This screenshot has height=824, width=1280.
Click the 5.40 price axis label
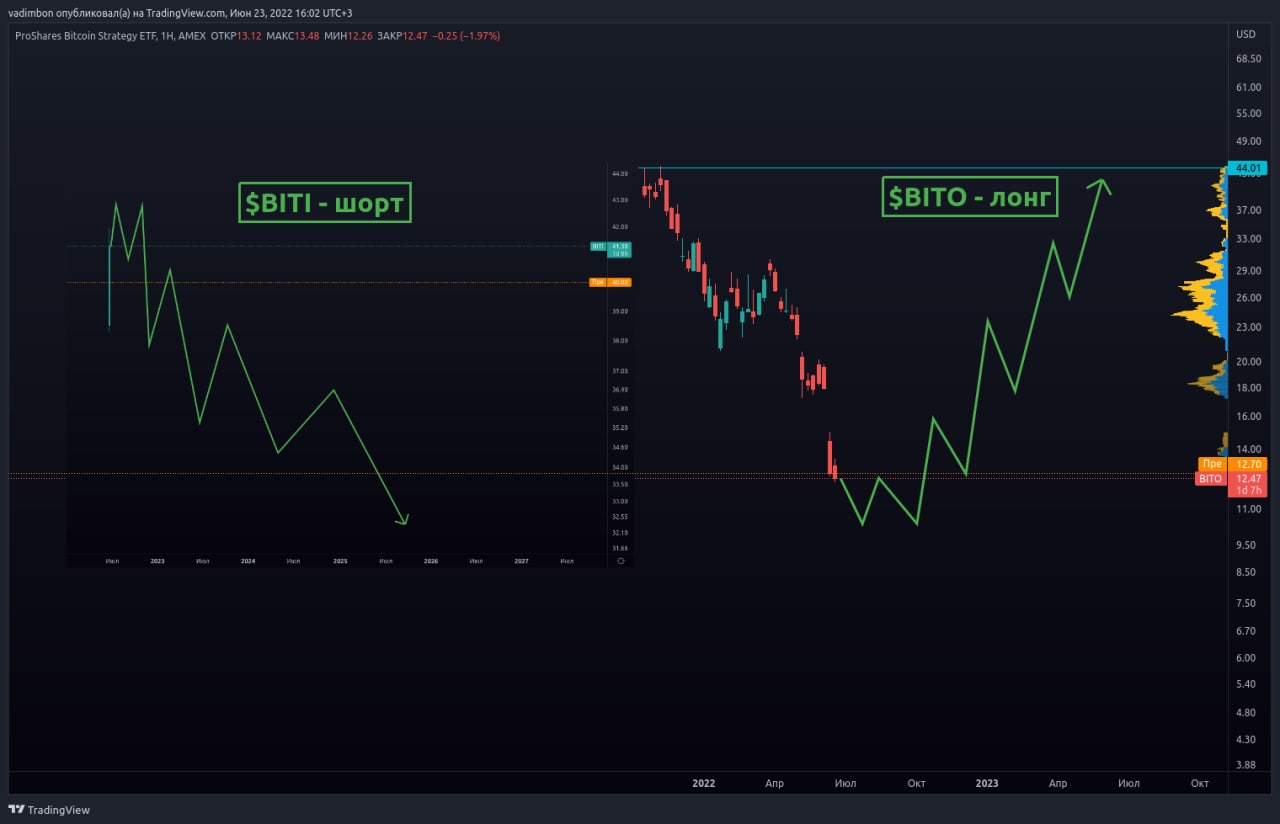click(1247, 684)
